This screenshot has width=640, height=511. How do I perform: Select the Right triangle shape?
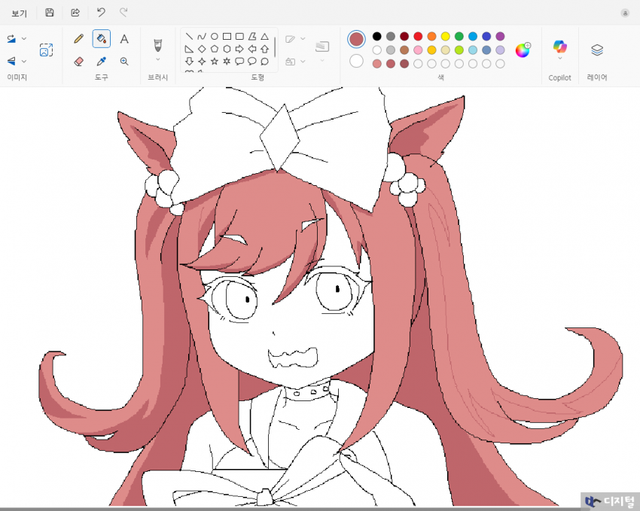(x=189, y=49)
